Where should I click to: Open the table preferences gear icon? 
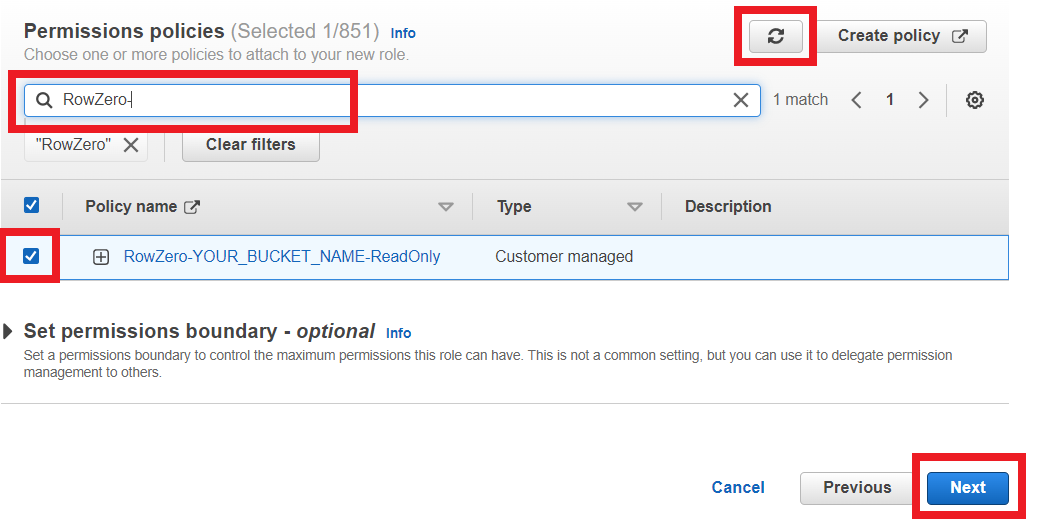click(975, 100)
